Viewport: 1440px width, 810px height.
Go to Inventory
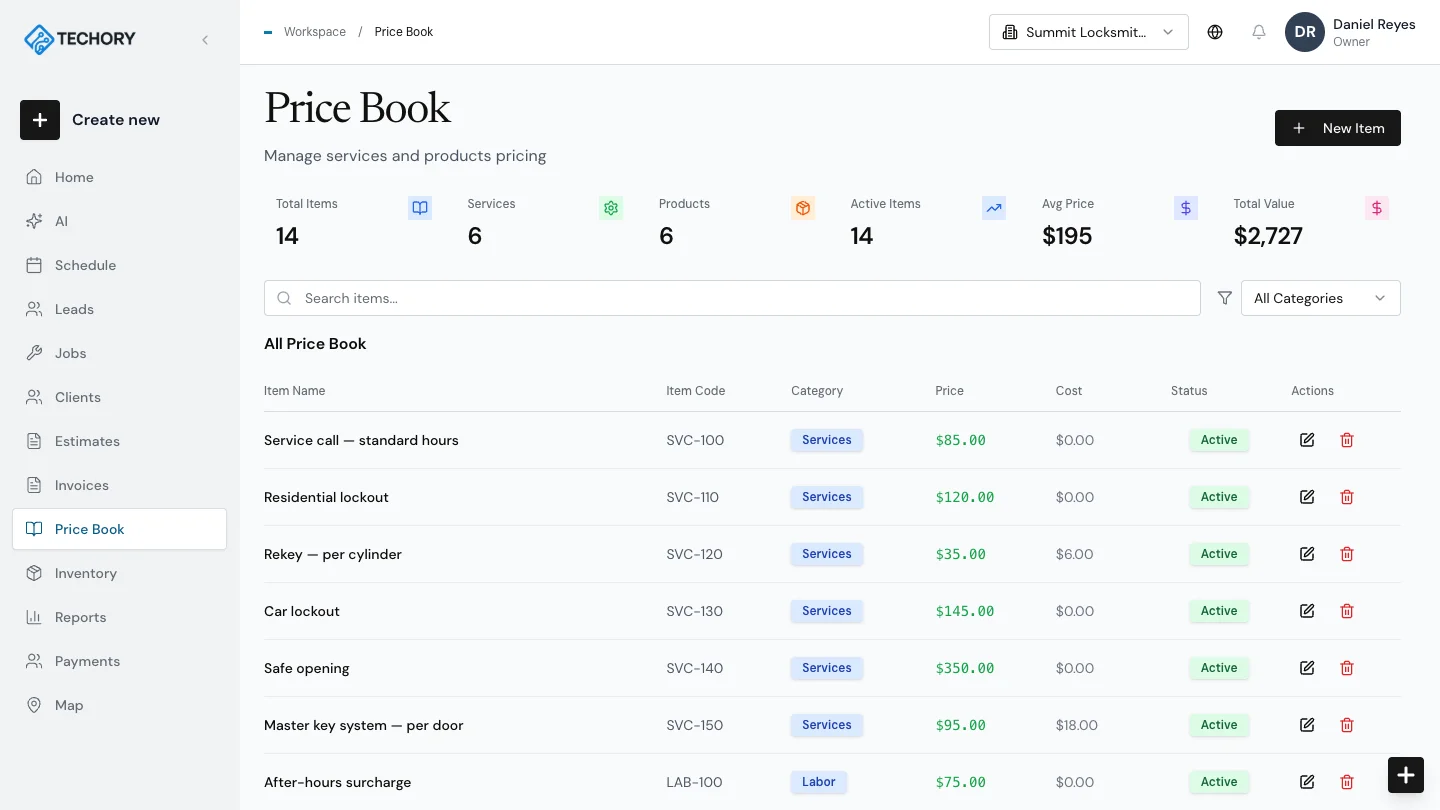[119, 573]
